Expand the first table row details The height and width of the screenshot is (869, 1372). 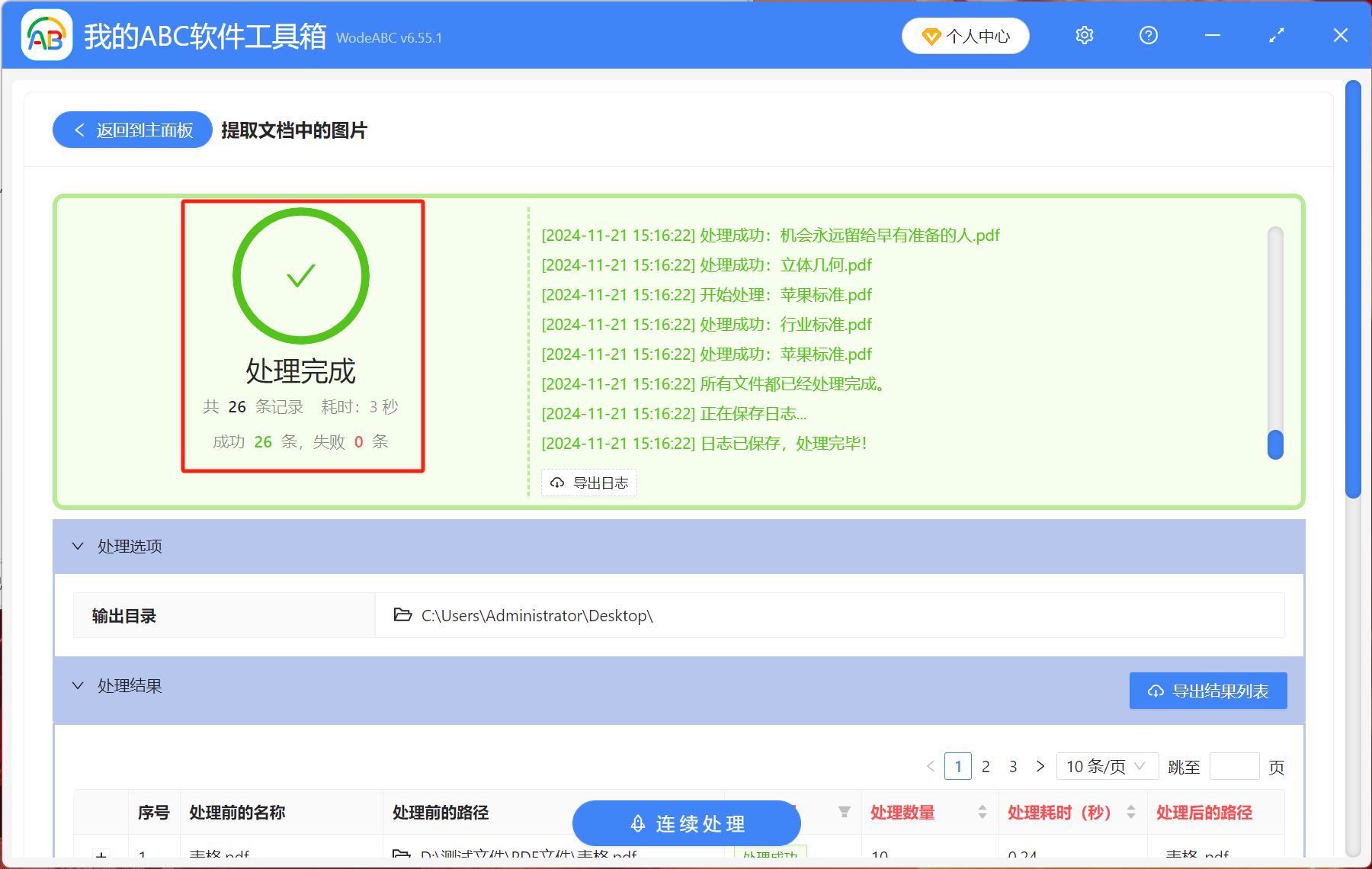click(x=101, y=855)
